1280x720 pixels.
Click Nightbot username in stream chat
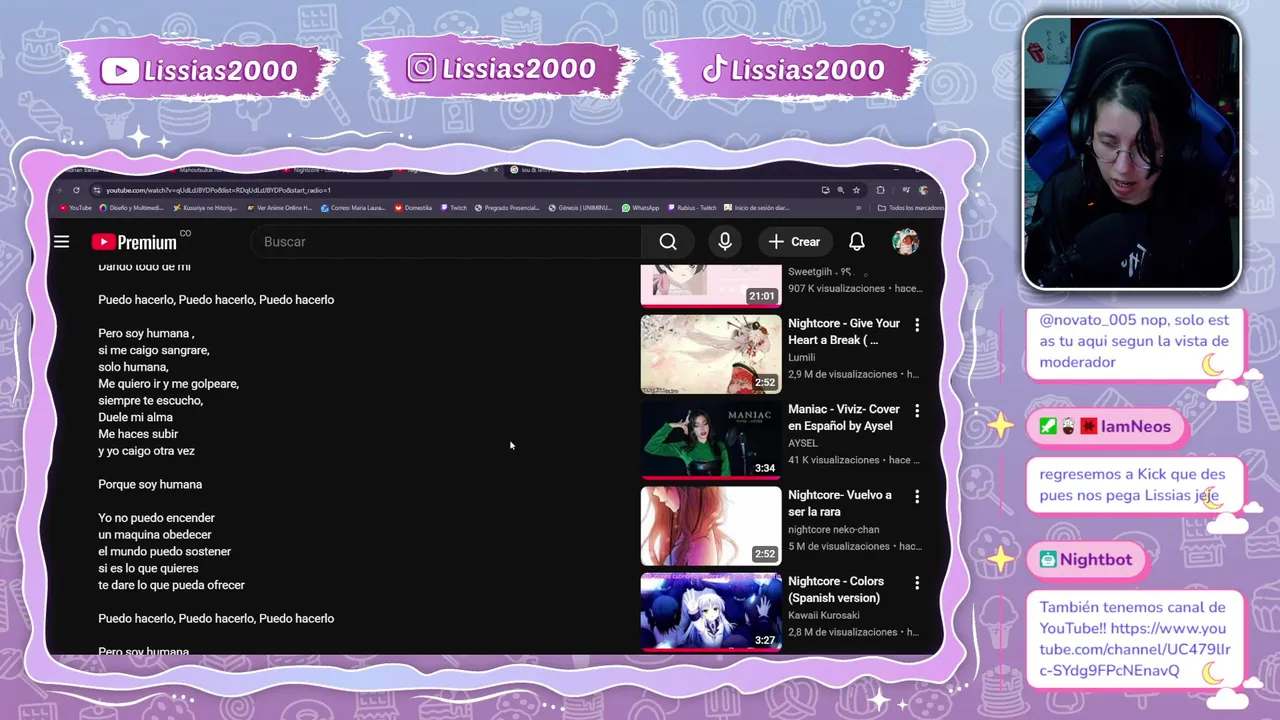[1096, 560]
